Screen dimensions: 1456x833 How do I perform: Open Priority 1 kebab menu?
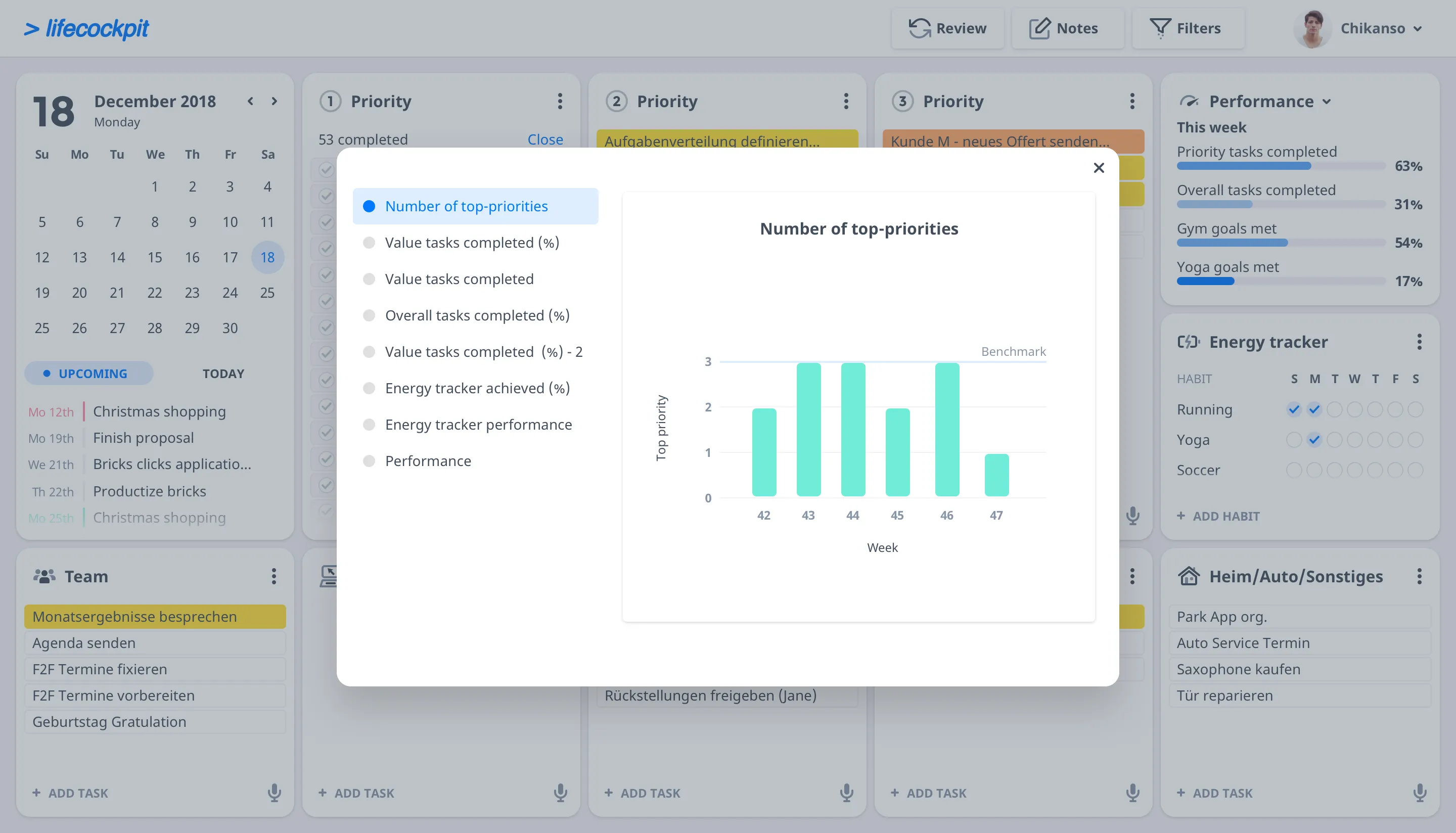tap(560, 101)
